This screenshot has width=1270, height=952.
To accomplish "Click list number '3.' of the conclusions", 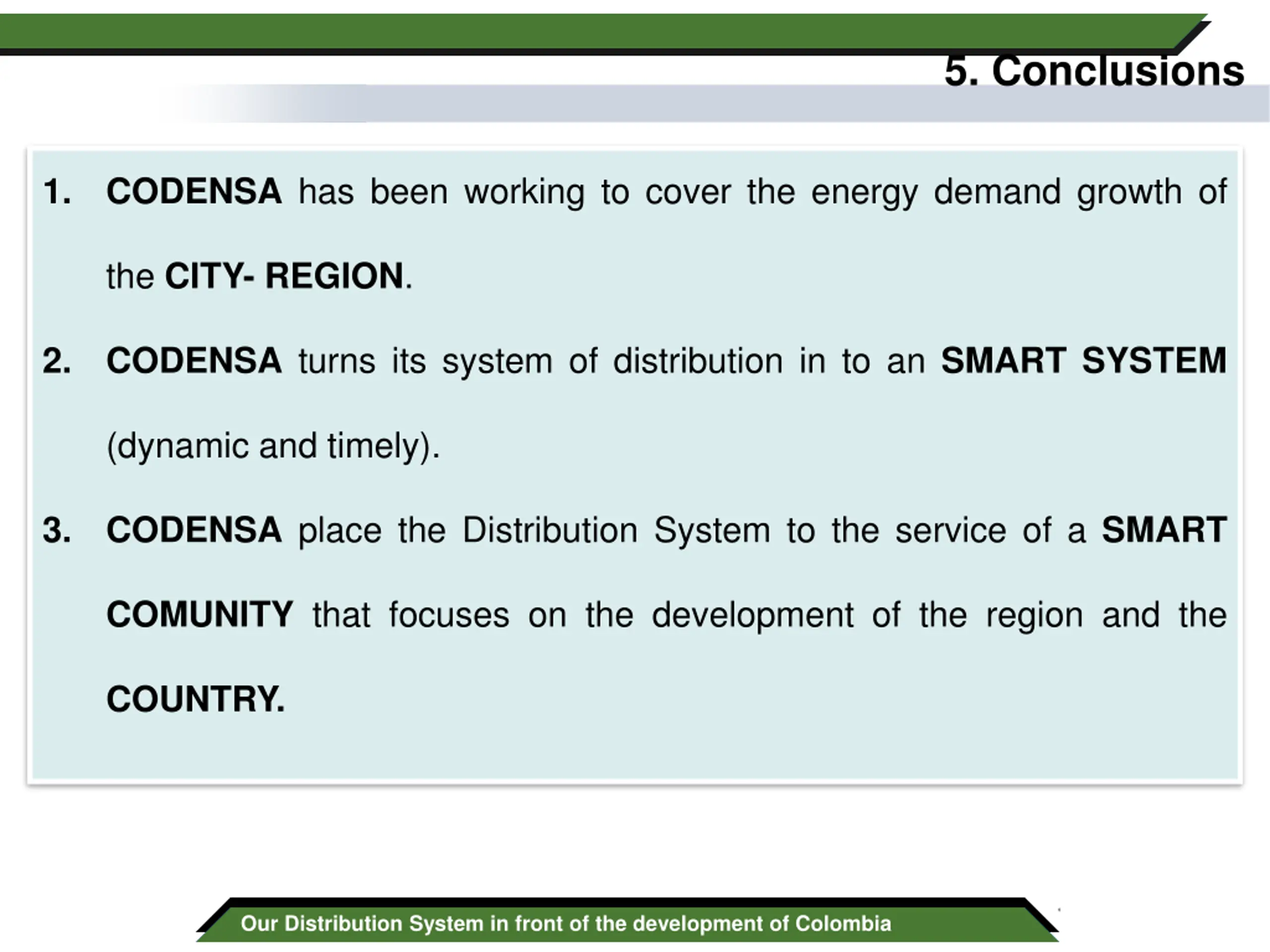I will click(58, 530).
